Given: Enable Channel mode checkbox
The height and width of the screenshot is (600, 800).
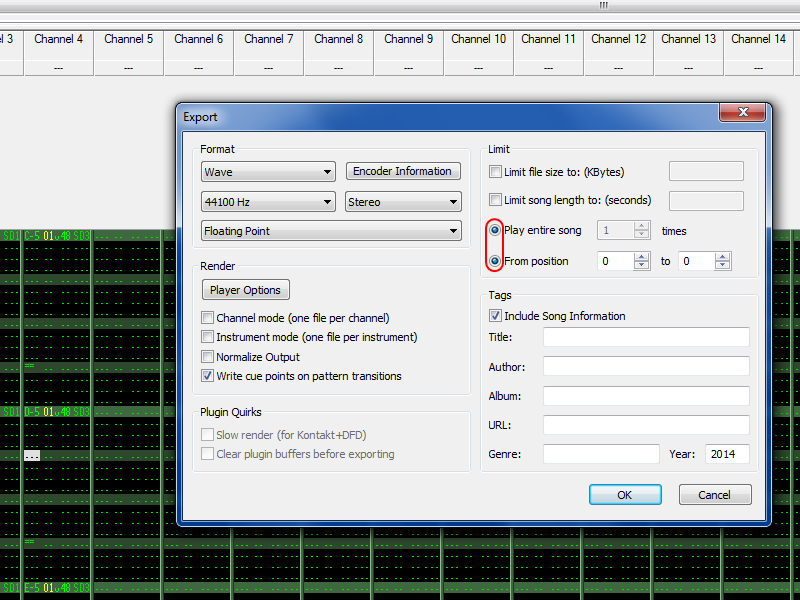Looking at the screenshot, I should tap(208, 318).
